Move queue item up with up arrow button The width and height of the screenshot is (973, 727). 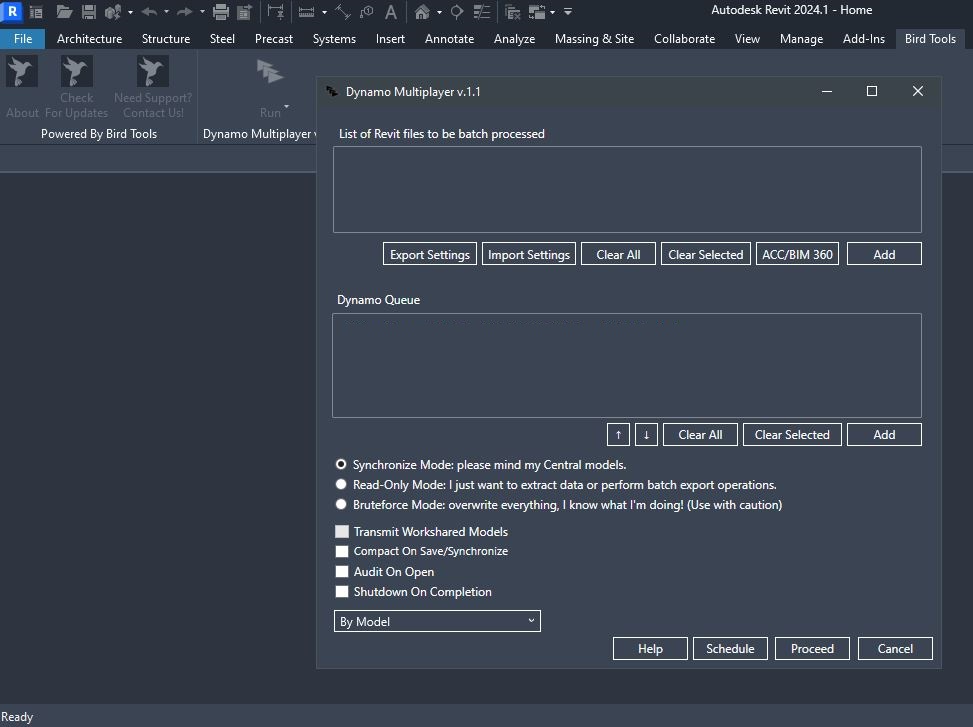click(x=618, y=435)
